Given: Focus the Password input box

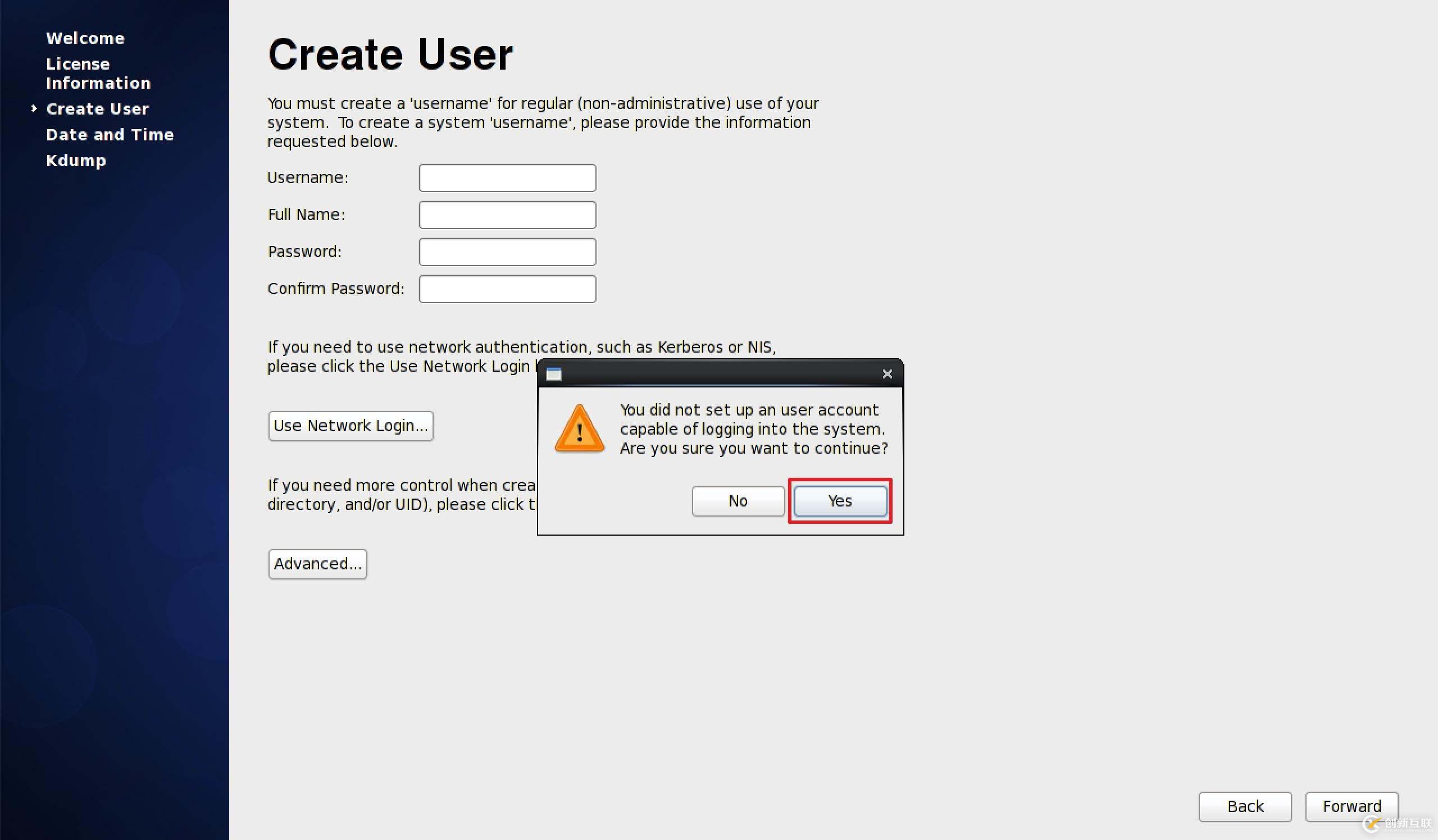Looking at the screenshot, I should (507, 252).
